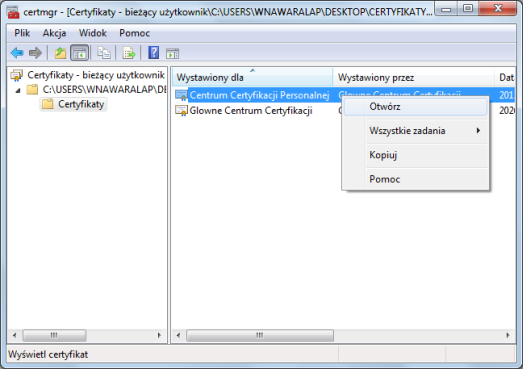Screen dimensions: 523x369
Task: Click the Show/Hide action pane icon
Action: [172, 53]
